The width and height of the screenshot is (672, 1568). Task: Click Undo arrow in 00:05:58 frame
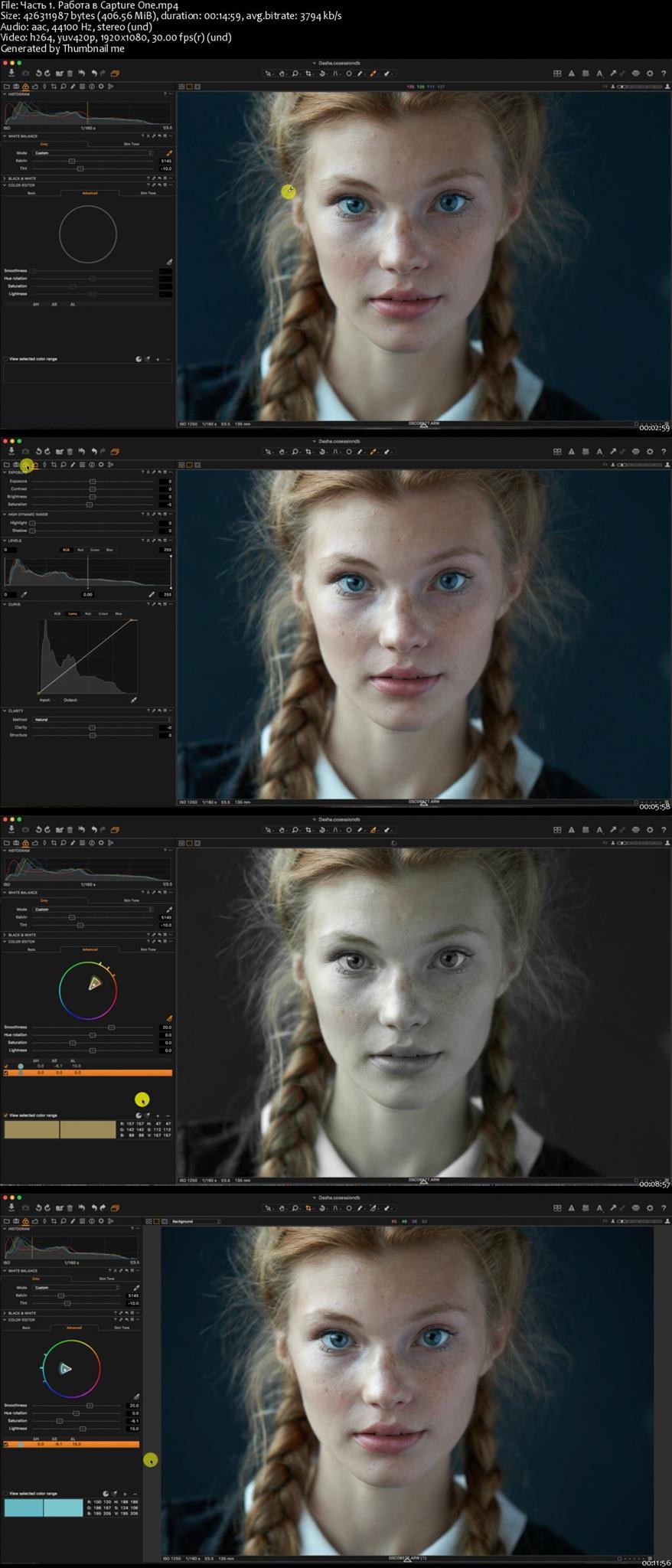94,451
